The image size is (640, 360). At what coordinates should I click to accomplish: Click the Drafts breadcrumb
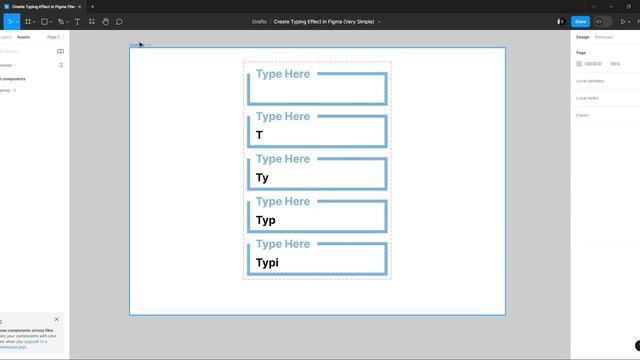(259, 22)
